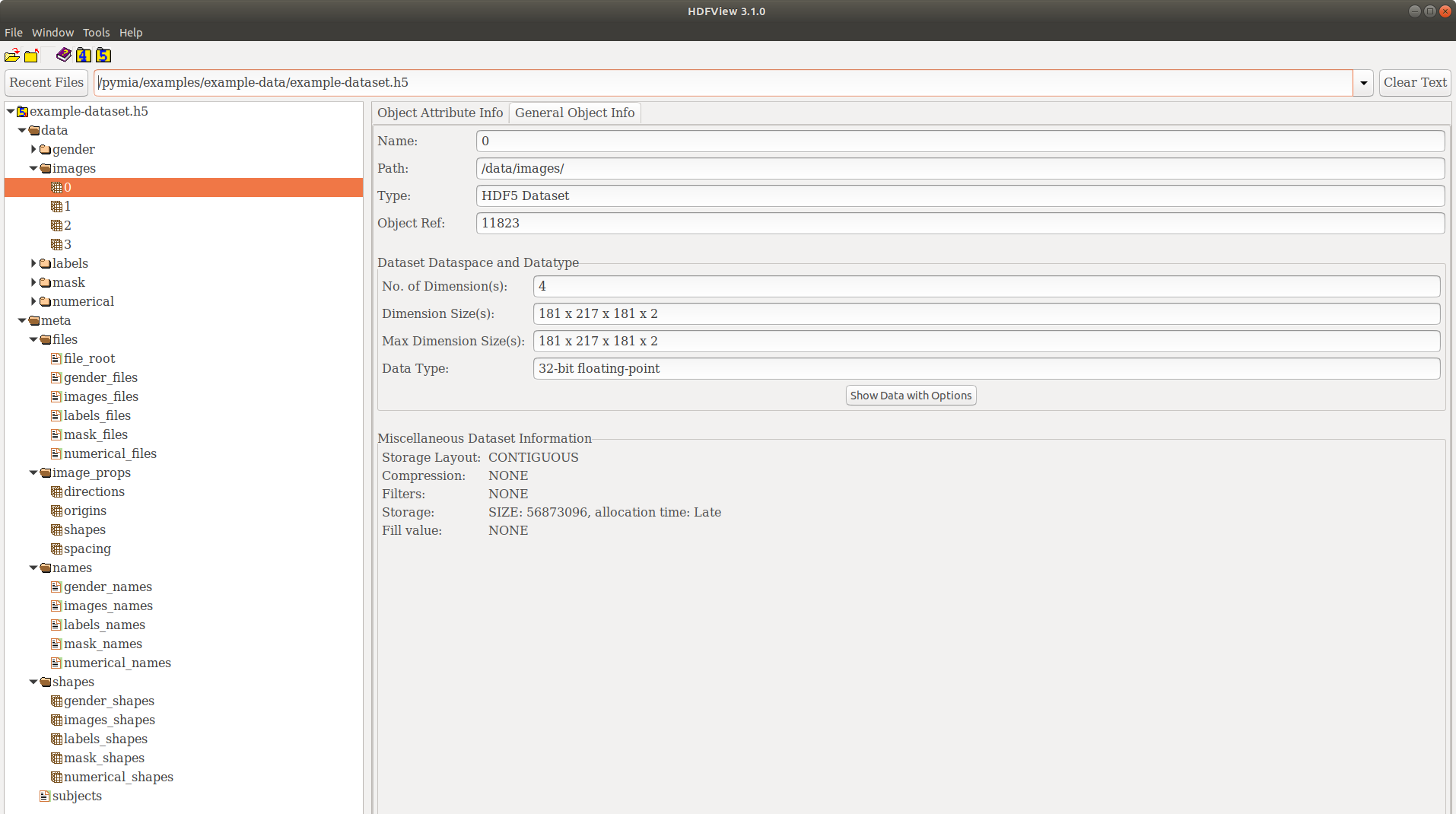
Task: Select the images_shapes dataset icon
Action: [x=56, y=720]
